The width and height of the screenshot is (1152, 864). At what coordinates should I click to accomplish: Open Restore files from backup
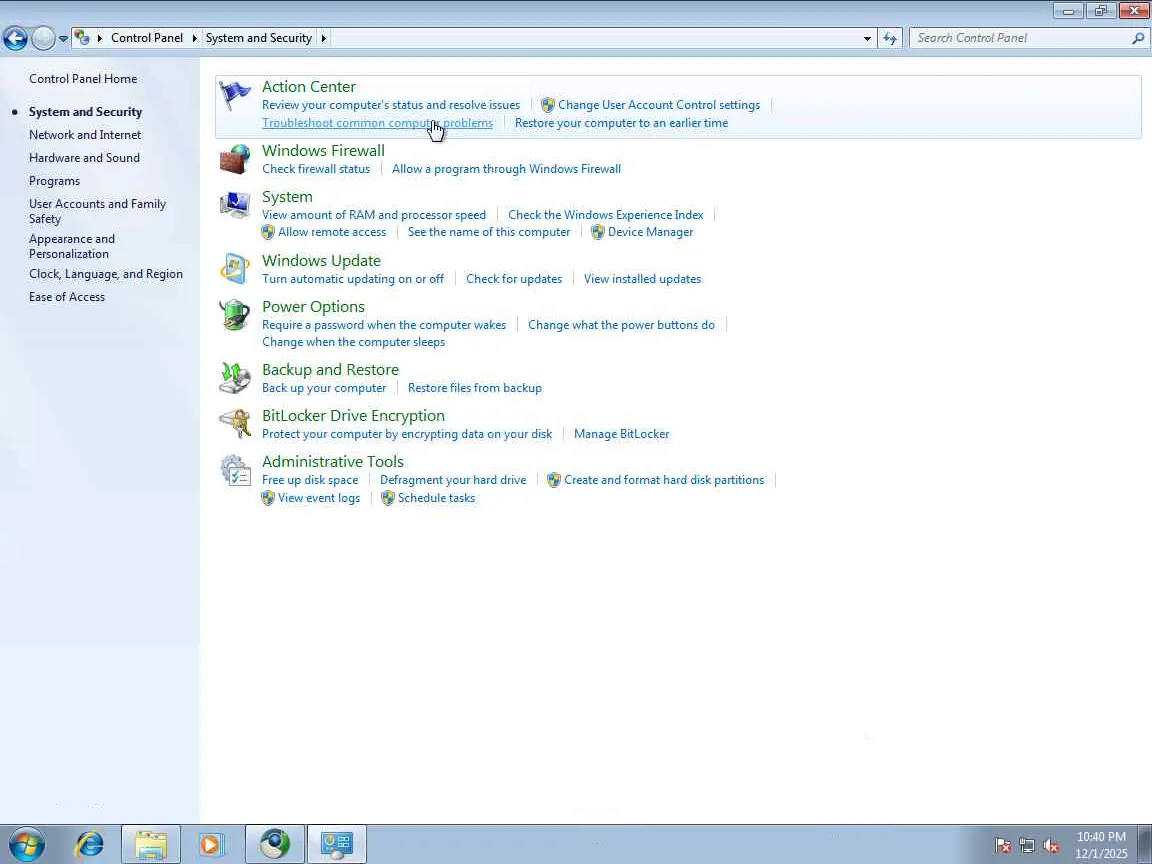475,387
